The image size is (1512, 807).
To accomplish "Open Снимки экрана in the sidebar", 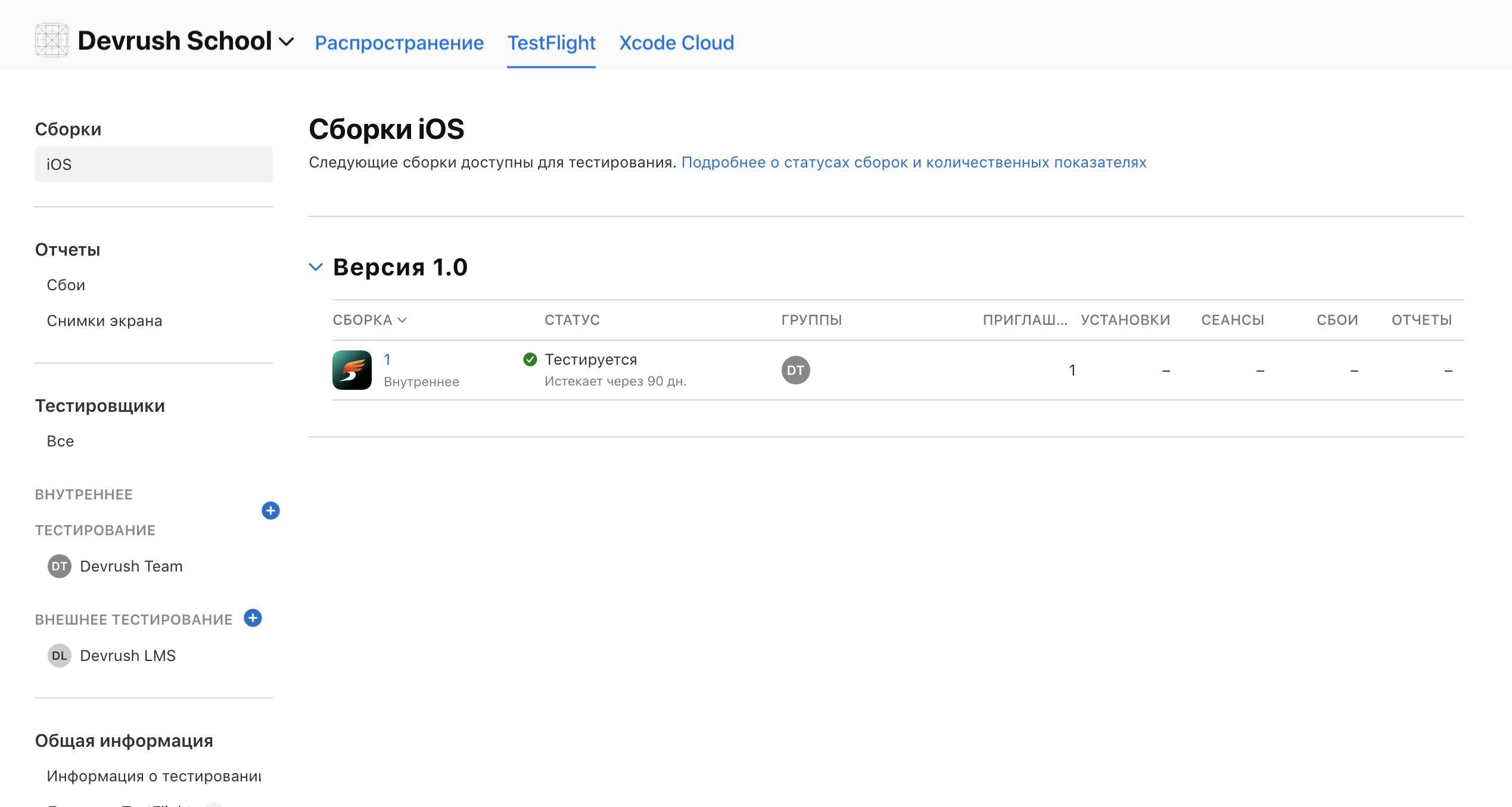I will click(104, 321).
